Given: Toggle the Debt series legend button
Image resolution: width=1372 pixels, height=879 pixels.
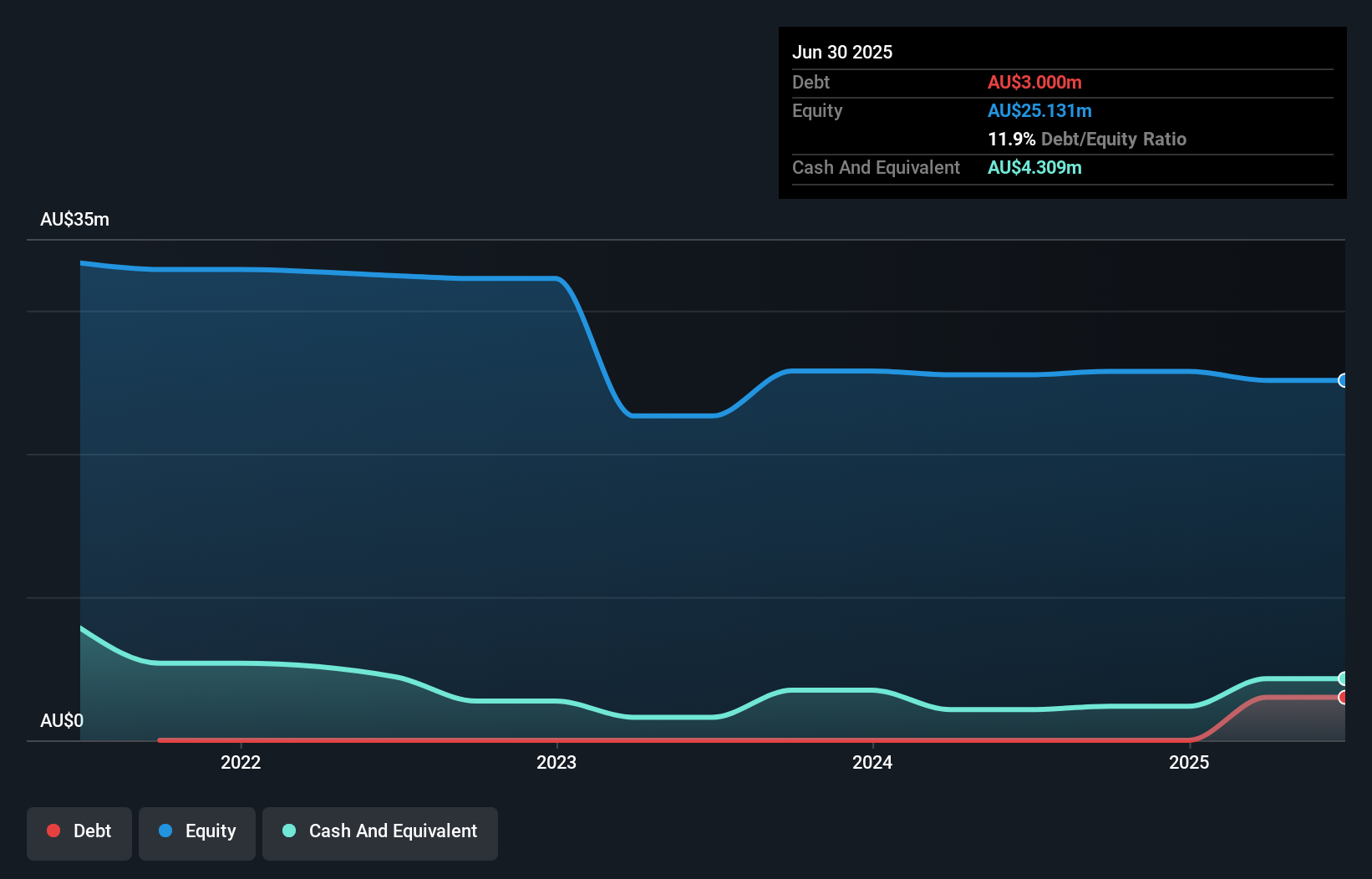Looking at the screenshot, I should (x=79, y=833).
